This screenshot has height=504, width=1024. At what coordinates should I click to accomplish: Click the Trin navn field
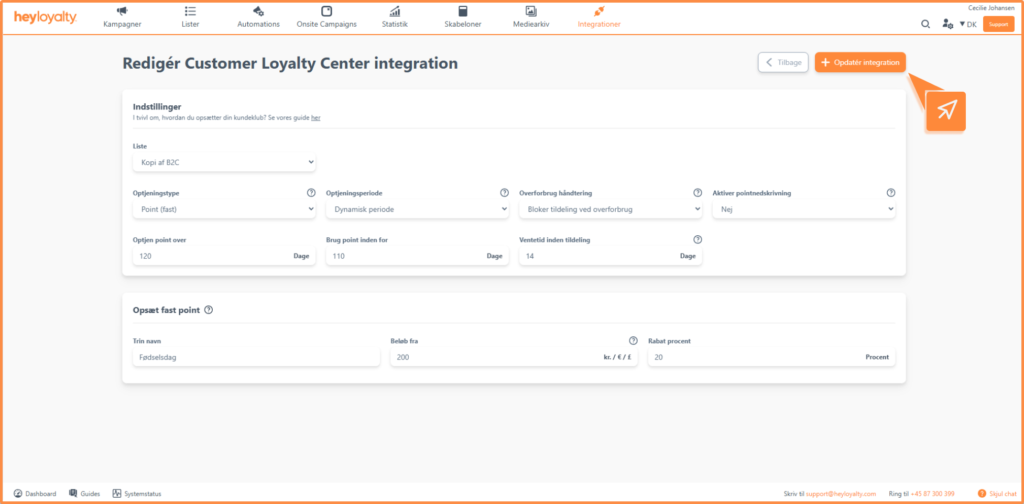[x=256, y=357]
